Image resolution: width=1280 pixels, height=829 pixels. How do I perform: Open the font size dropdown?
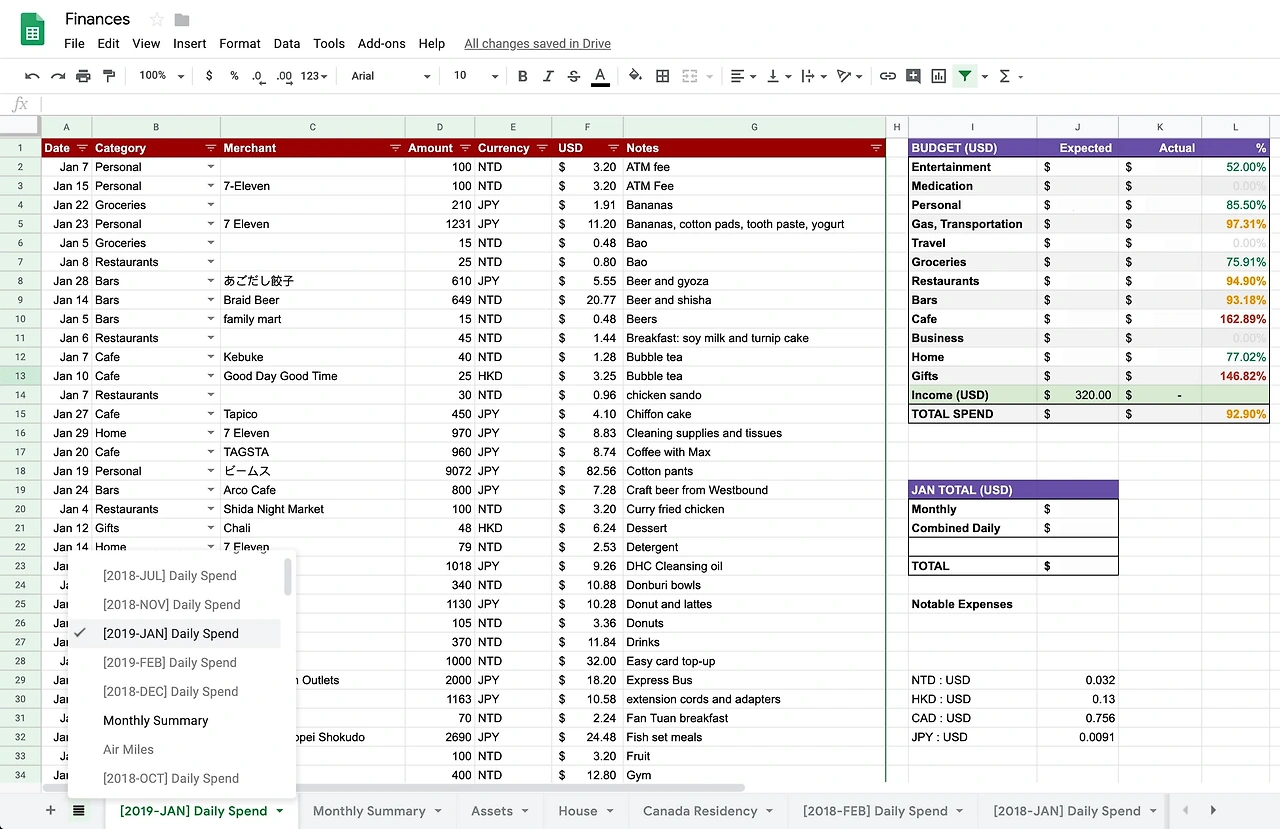[x=475, y=76]
